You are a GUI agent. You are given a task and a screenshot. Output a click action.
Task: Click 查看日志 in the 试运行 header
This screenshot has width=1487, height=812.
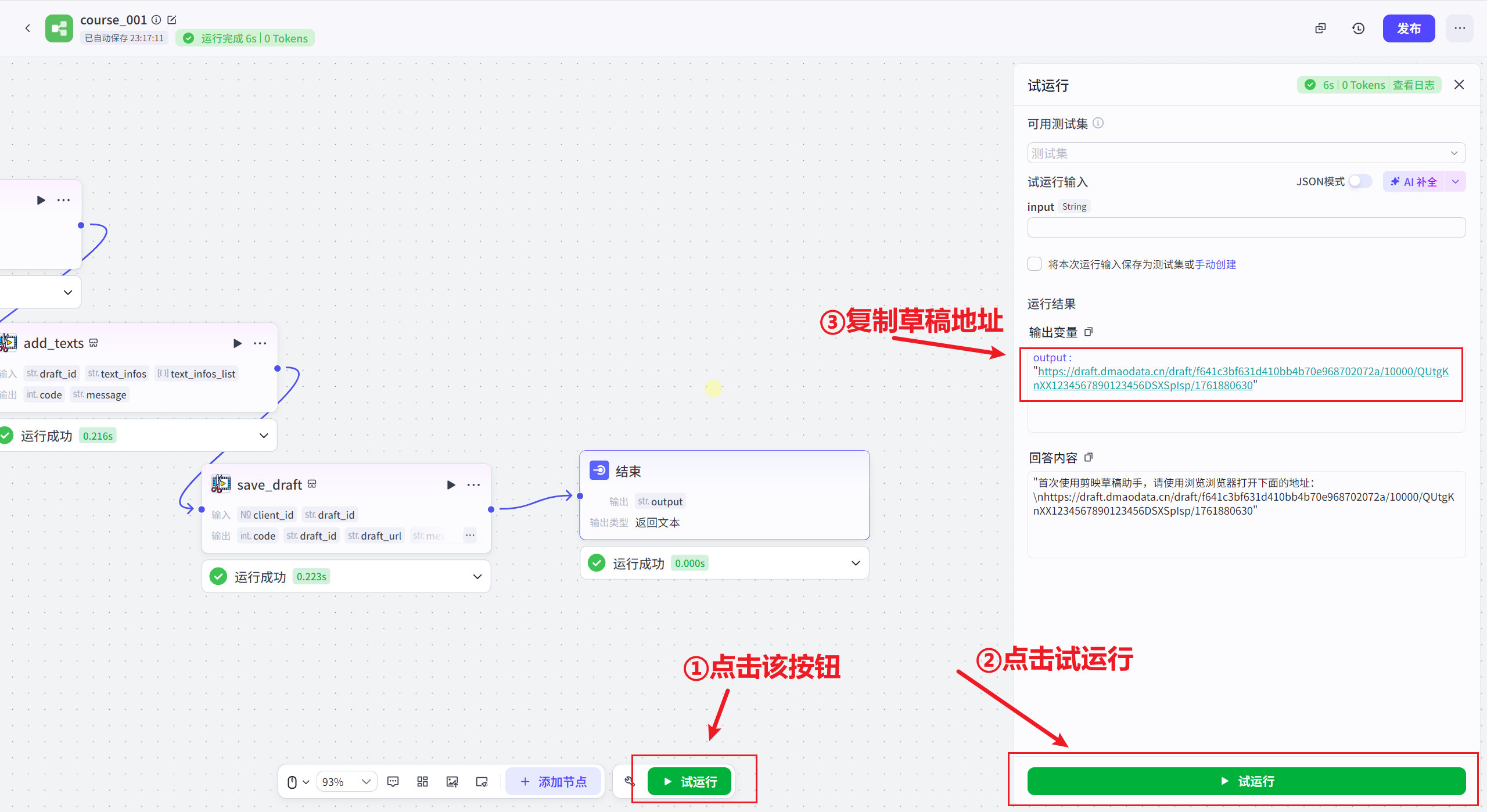pyautogui.click(x=1416, y=85)
